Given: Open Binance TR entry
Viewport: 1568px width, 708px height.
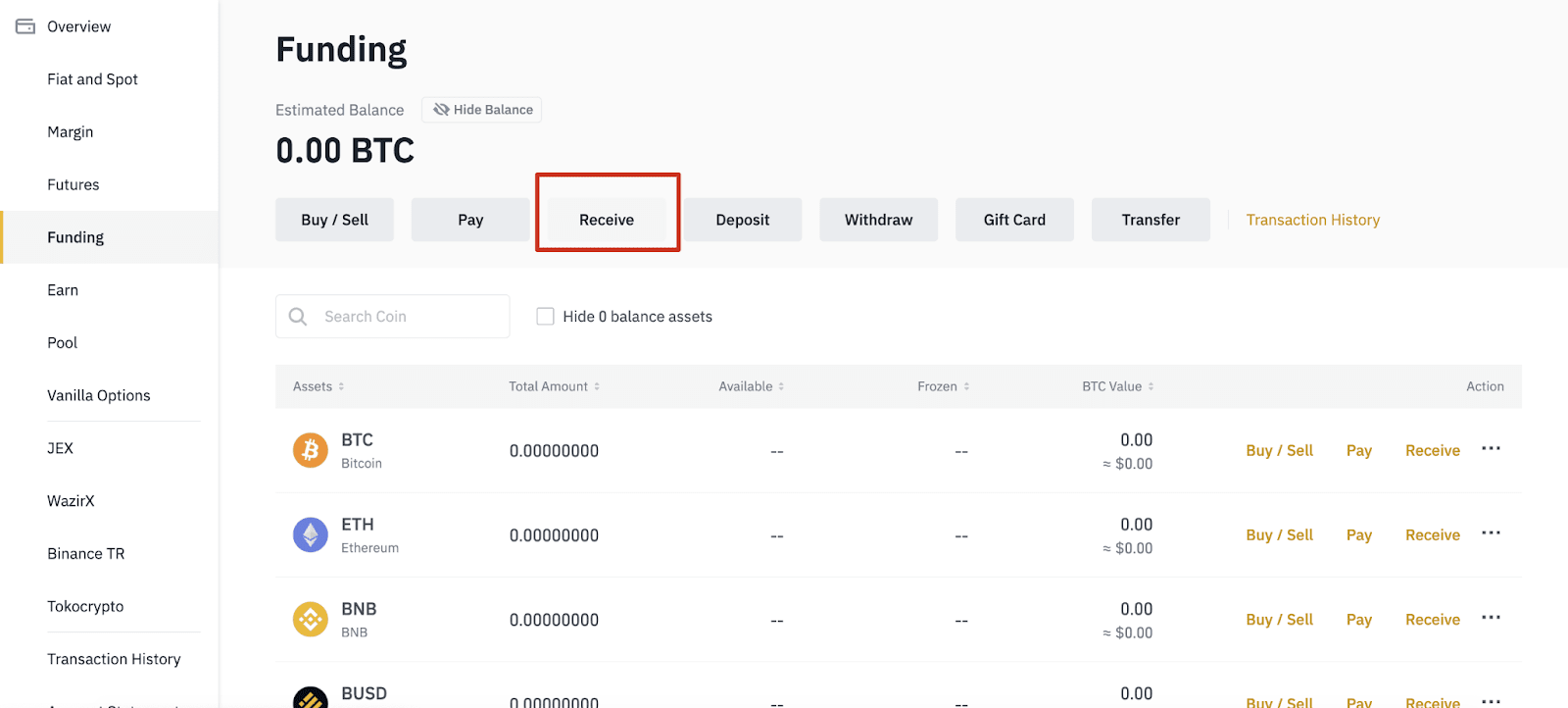Looking at the screenshot, I should [86, 554].
